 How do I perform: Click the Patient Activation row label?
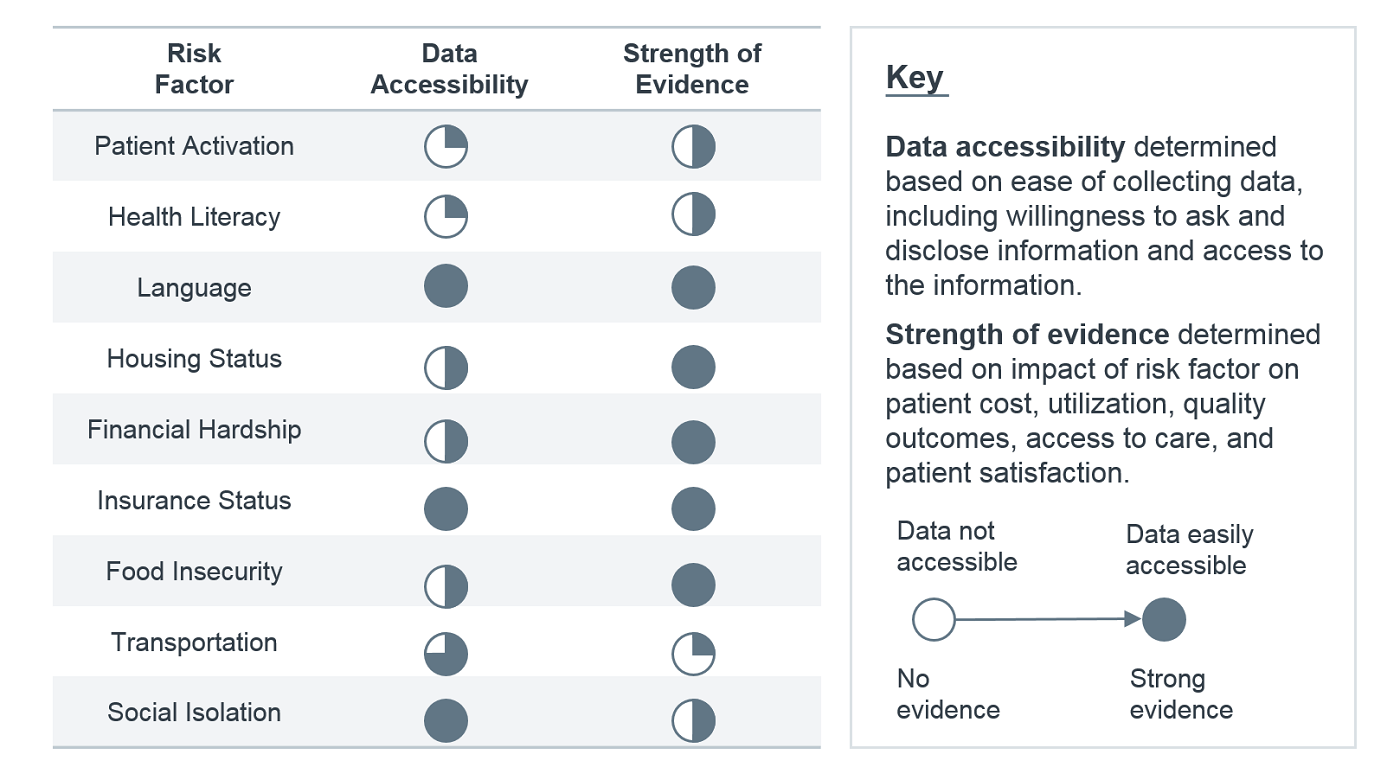(194, 146)
